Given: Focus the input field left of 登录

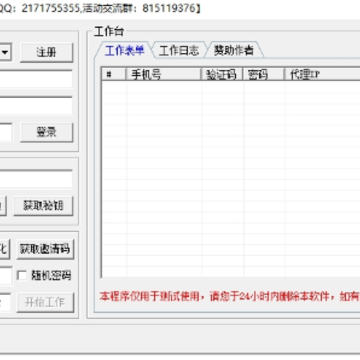Looking at the screenshot, I should (x=6, y=132).
